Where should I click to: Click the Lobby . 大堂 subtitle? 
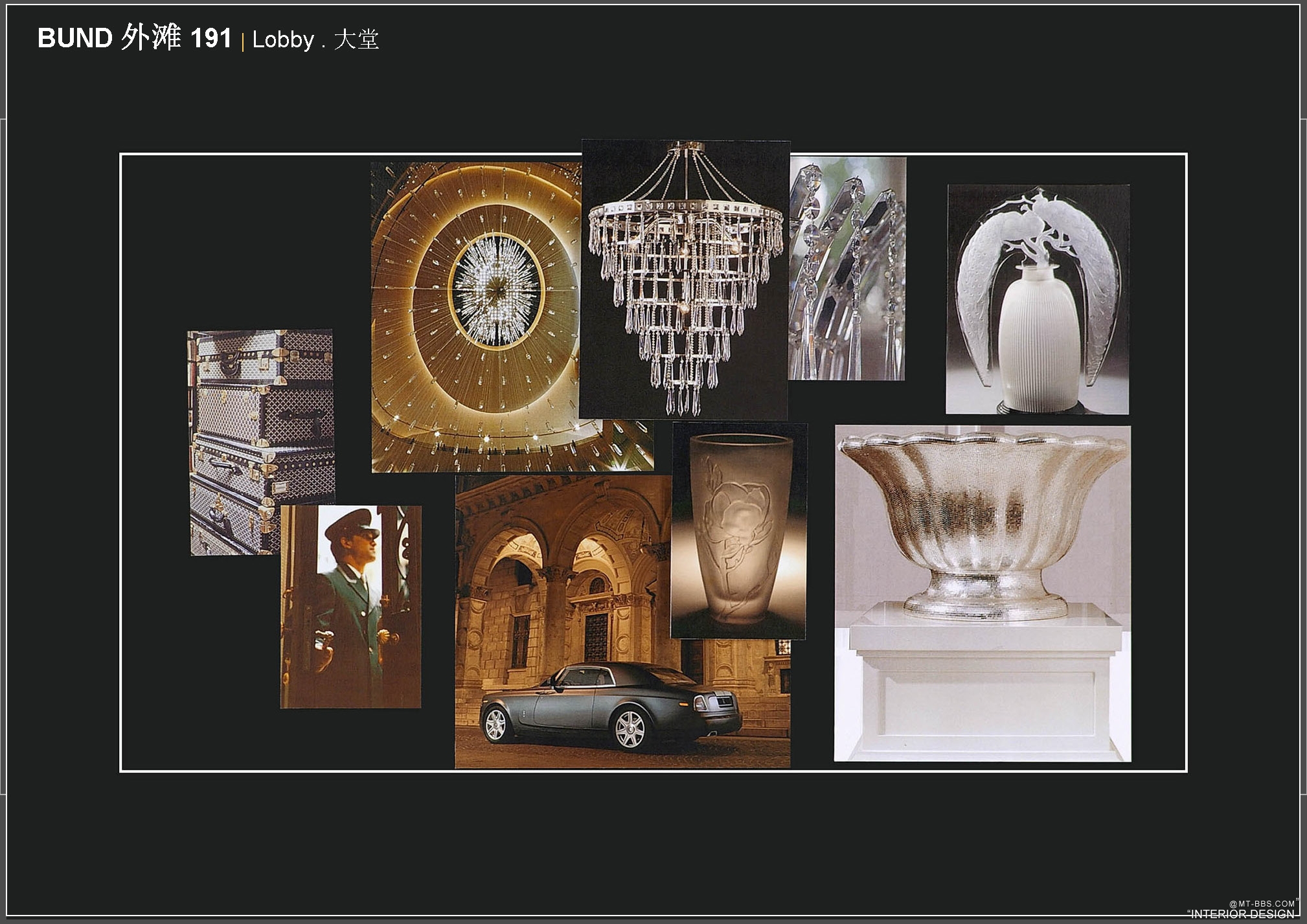(315, 40)
